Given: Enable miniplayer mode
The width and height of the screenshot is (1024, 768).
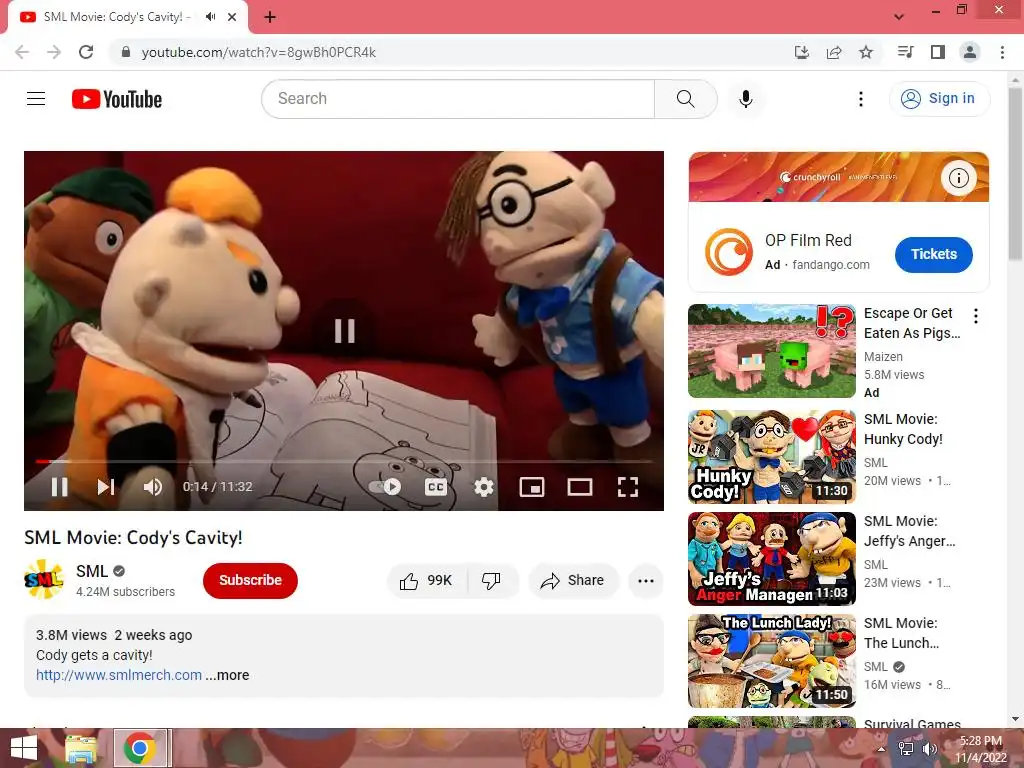Looking at the screenshot, I should point(532,487).
